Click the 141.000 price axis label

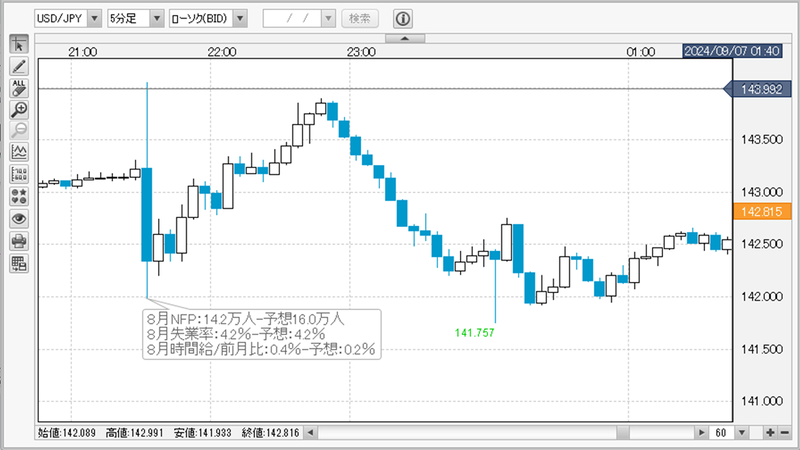click(762, 401)
